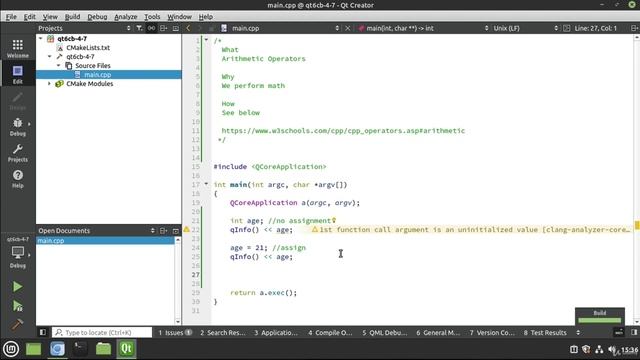Screen dimensions: 640x360
Task: Close the Projects side panel
Action: (x=176, y=28)
